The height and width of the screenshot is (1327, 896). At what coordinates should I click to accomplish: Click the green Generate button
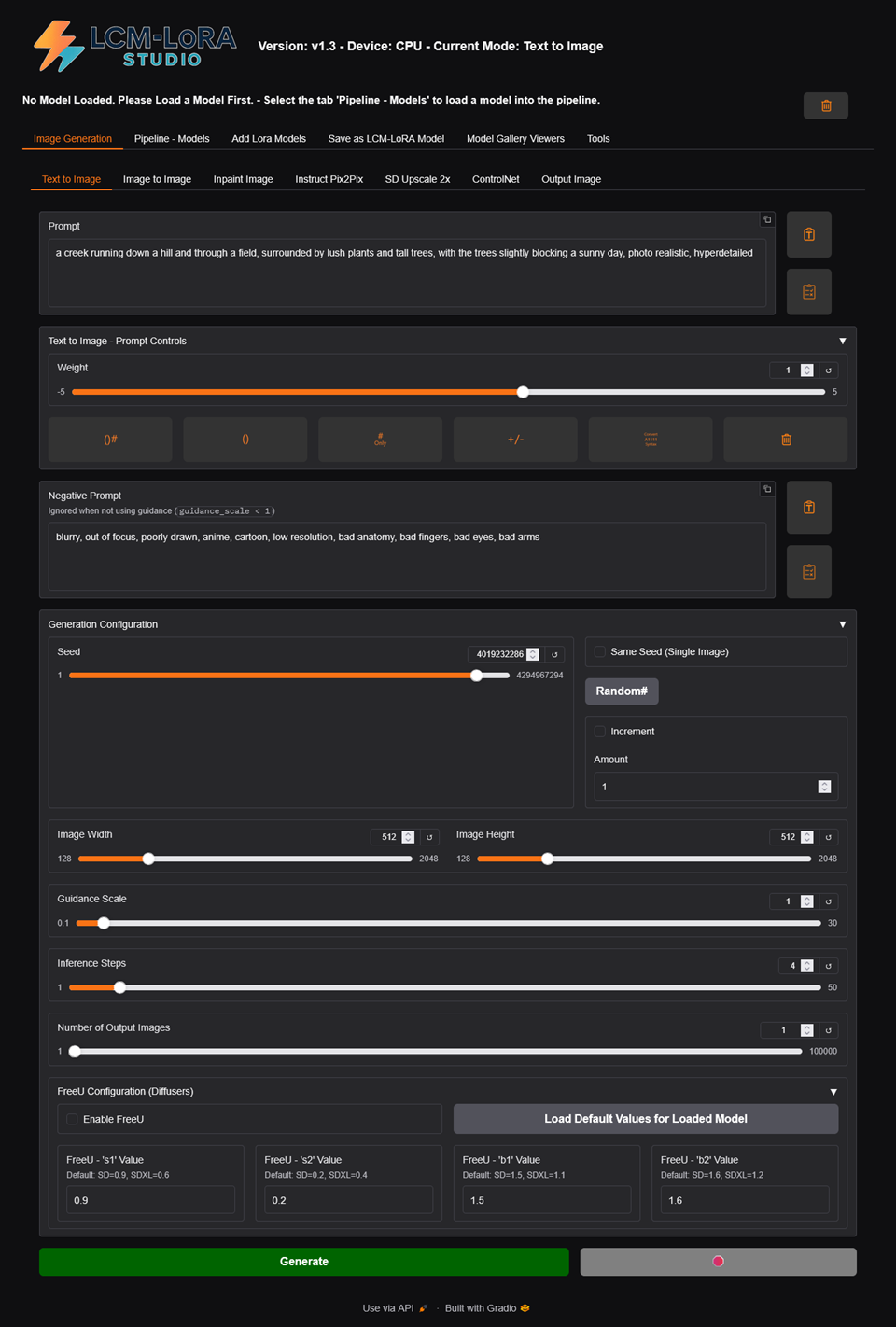click(x=304, y=1262)
